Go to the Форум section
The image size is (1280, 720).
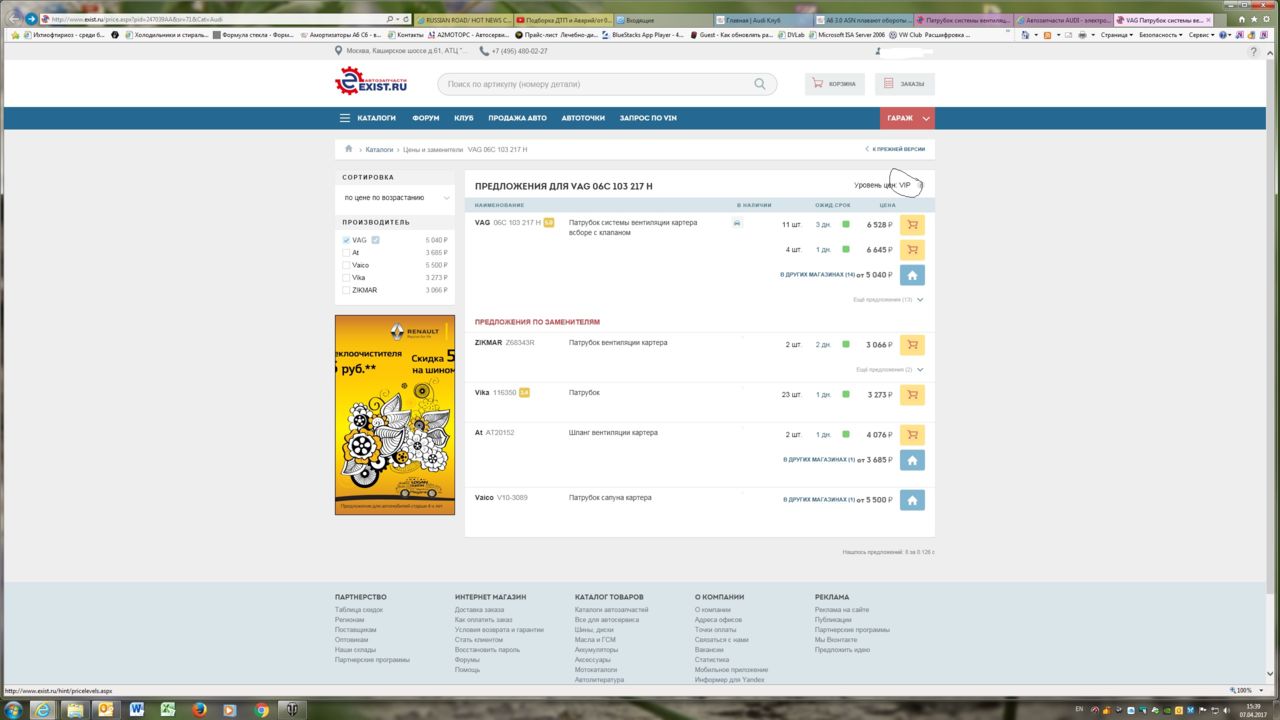point(425,118)
